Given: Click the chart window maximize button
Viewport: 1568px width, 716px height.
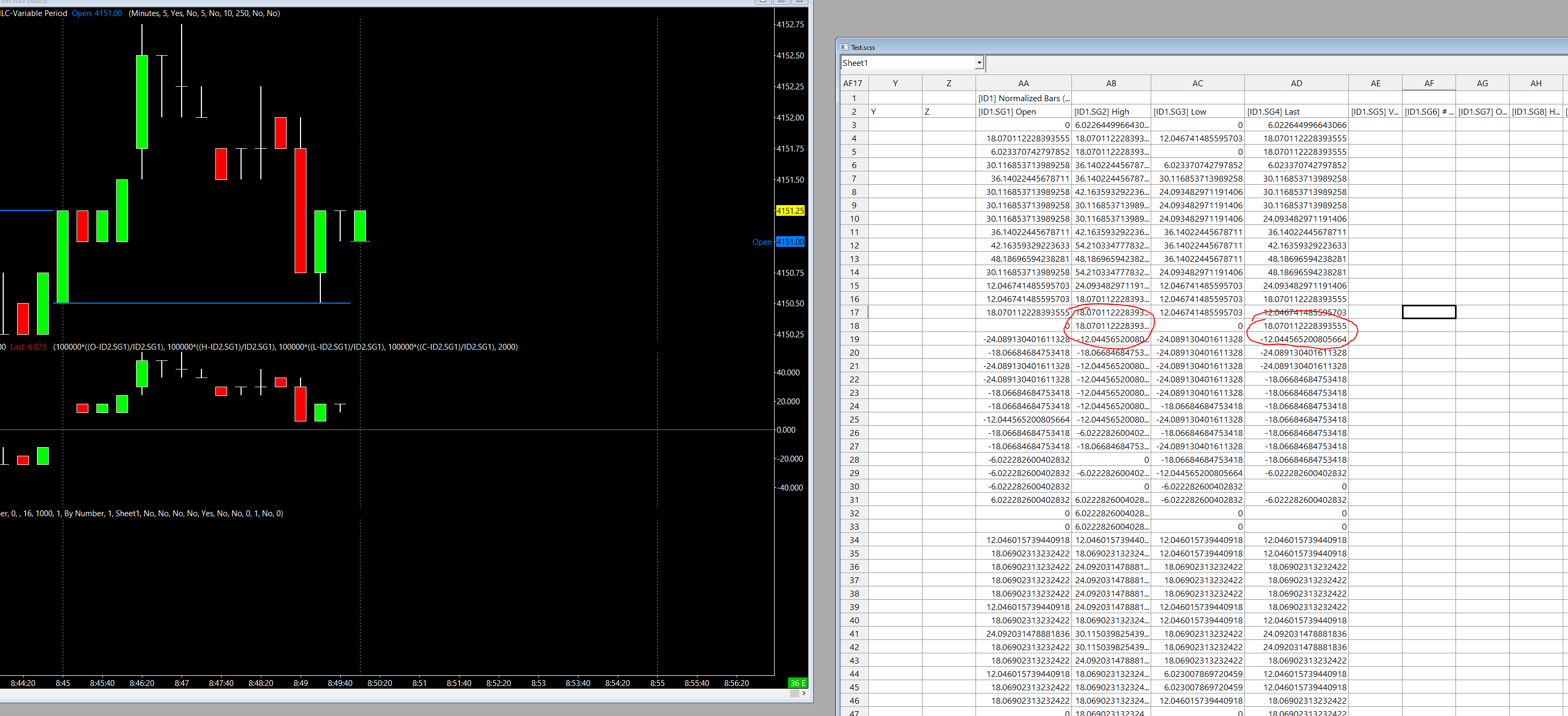Looking at the screenshot, I should [782, 2].
